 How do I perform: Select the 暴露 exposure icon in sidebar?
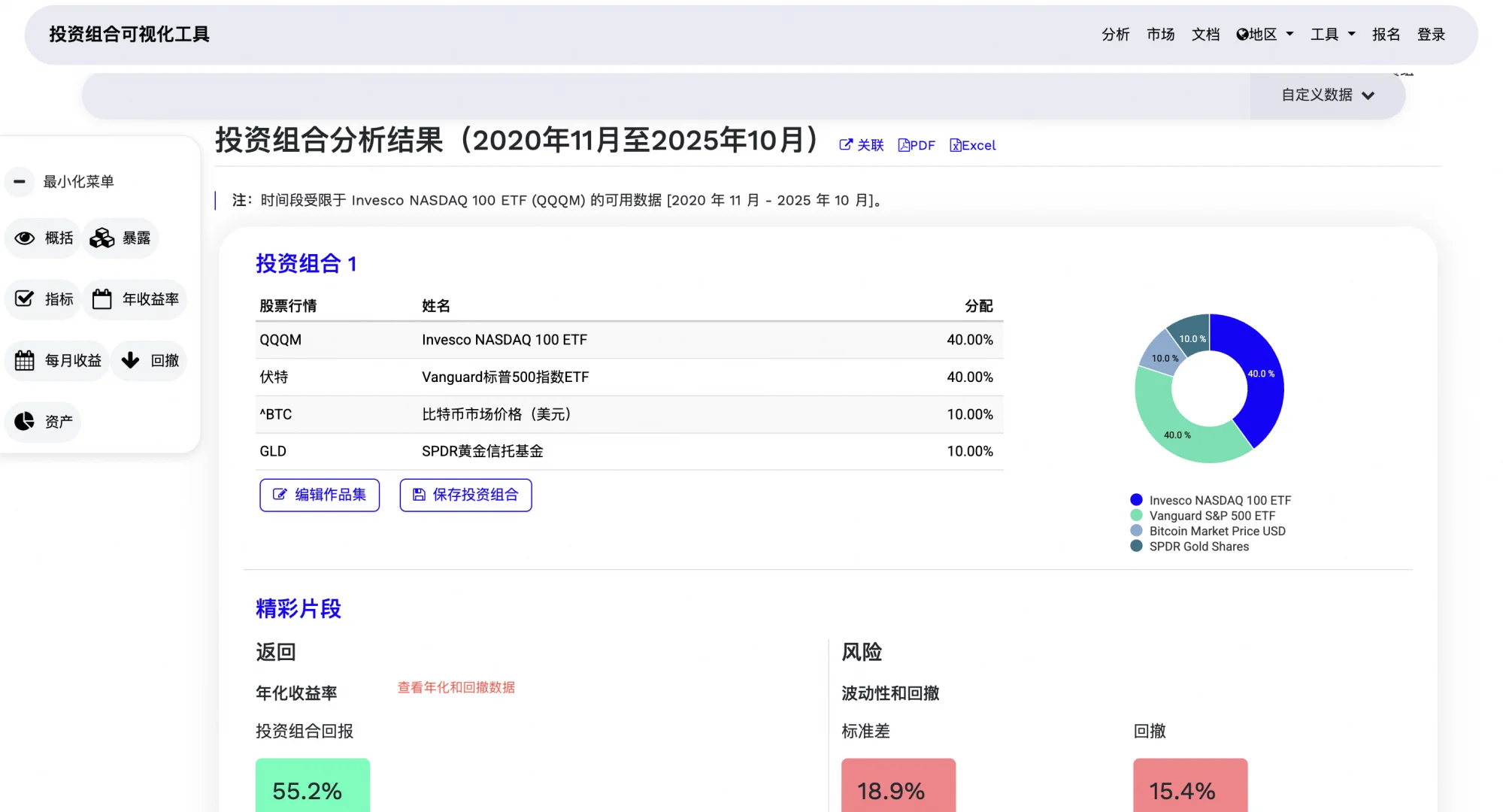point(120,238)
